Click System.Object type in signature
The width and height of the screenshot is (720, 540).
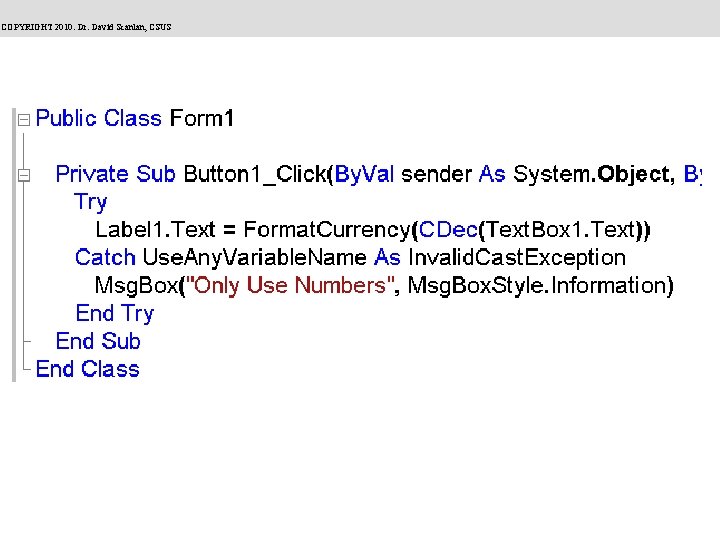pos(591,174)
